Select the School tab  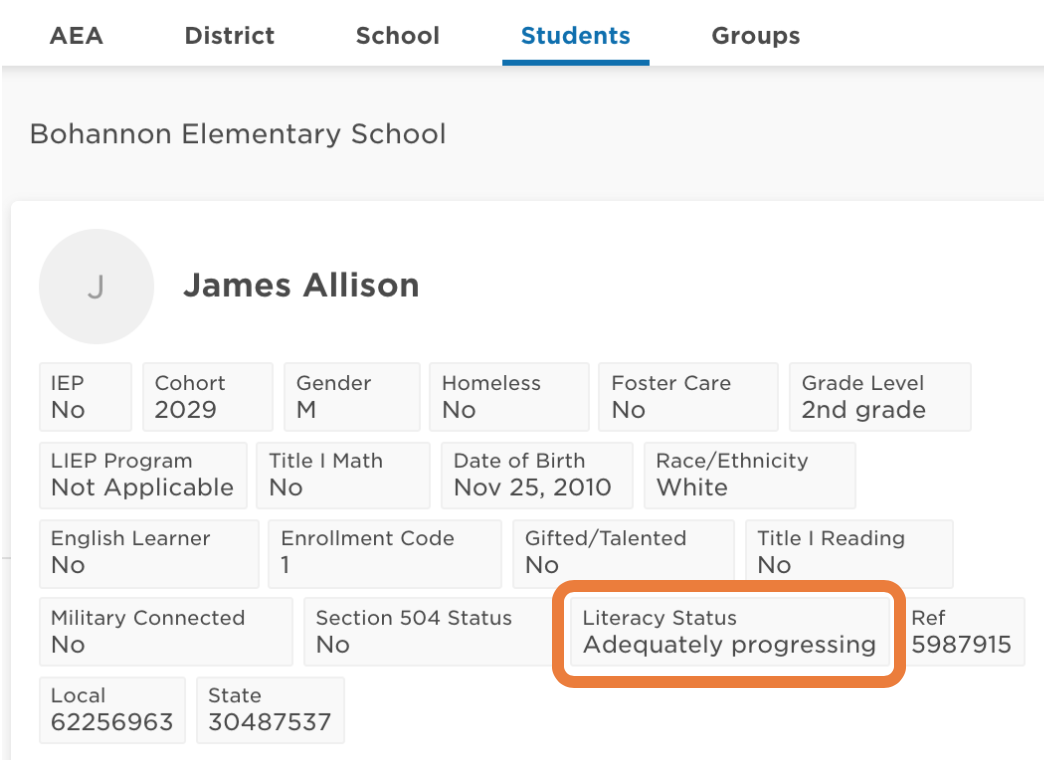coord(397,36)
